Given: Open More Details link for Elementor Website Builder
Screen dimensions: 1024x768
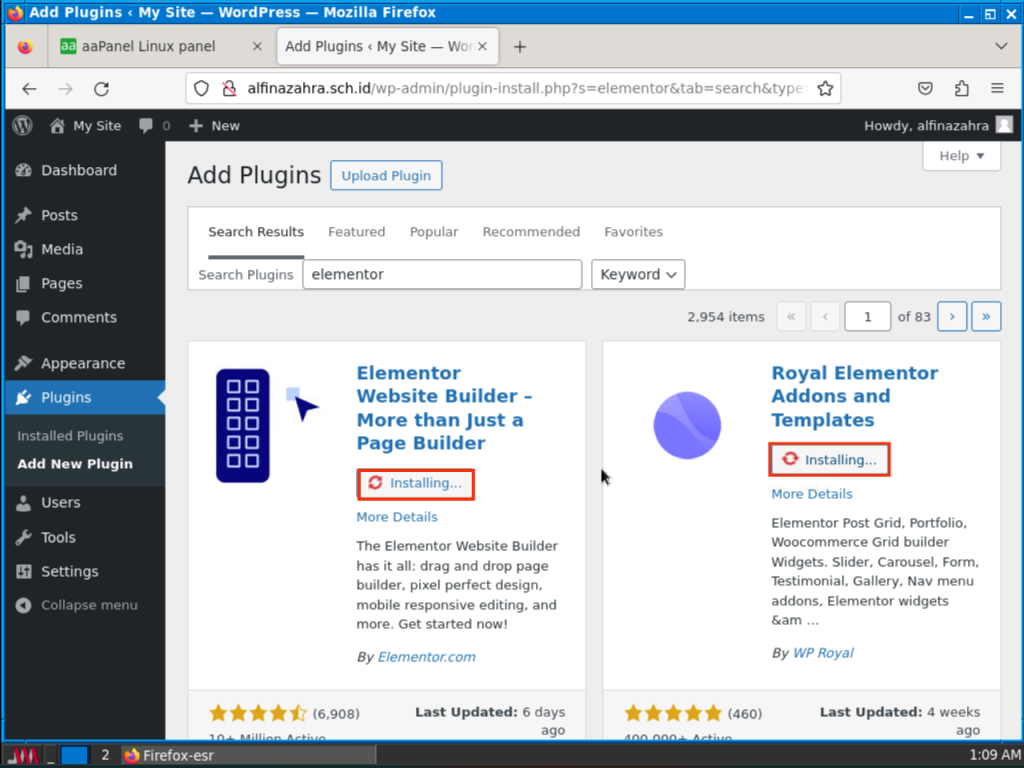Looking at the screenshot, I should [397, 517].
